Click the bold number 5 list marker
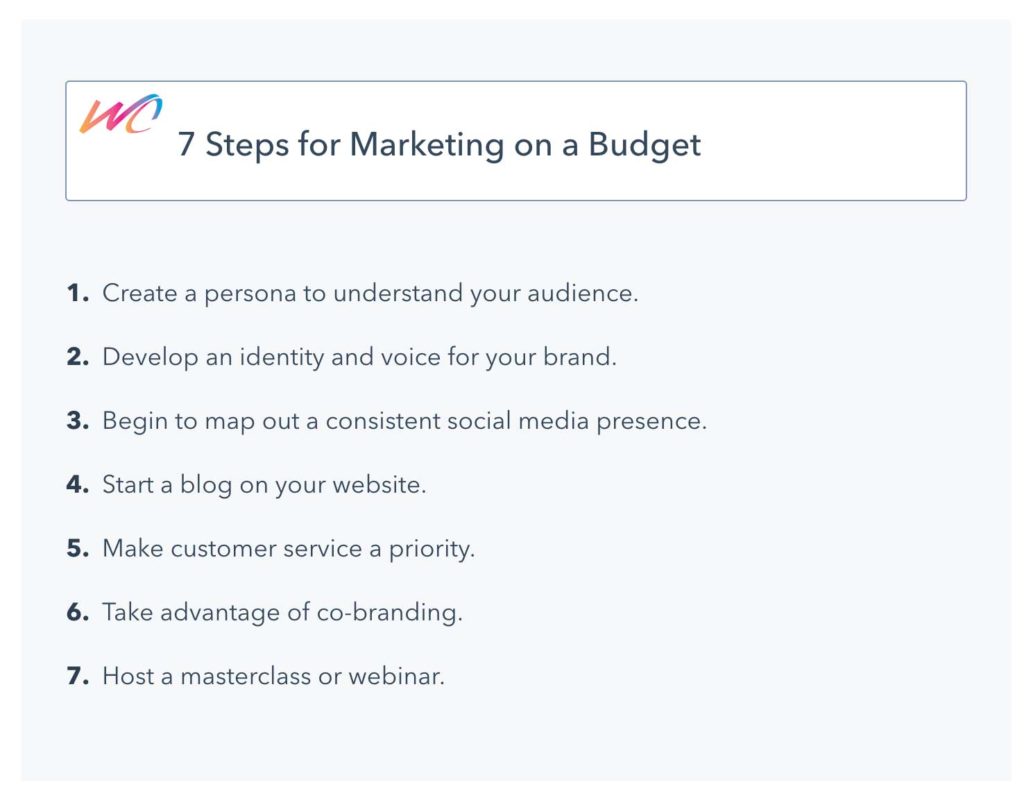1024x798 pixels. [x=77, y=548]
